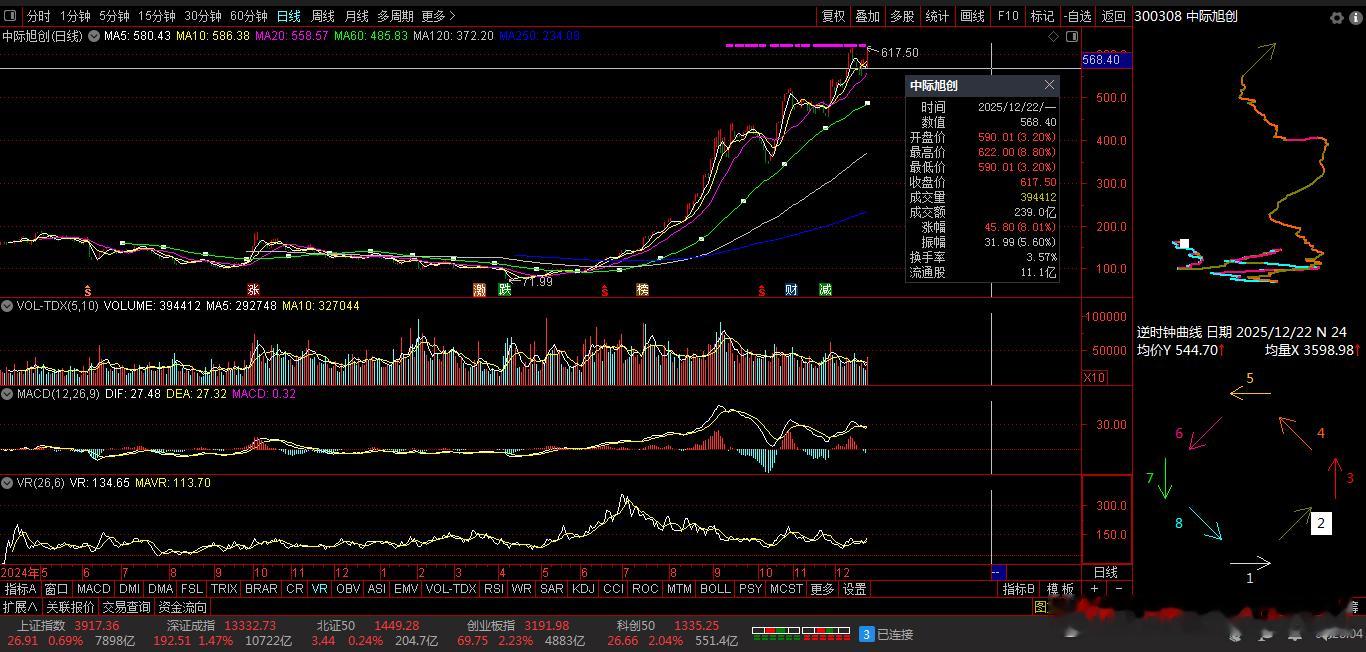Viewport: 1366px width, 652px height.
Task: Select the 指标B tab
Action: pos(1019,589)
